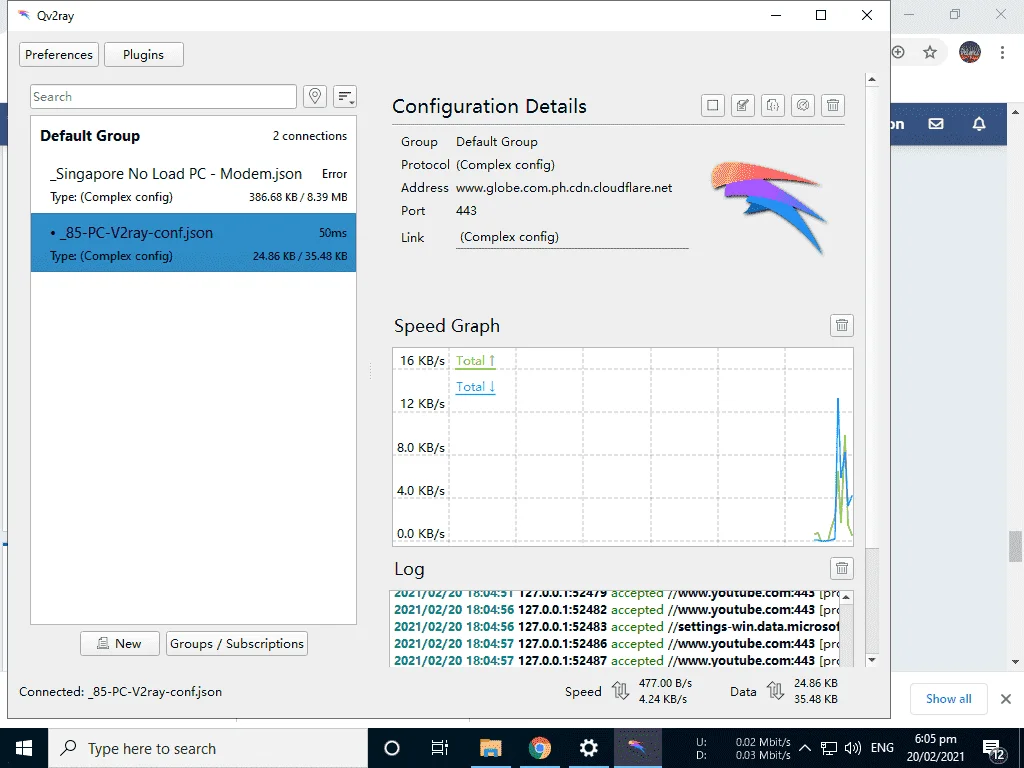
Task: Open the Windows Start menu
Action: pos(24,748)
